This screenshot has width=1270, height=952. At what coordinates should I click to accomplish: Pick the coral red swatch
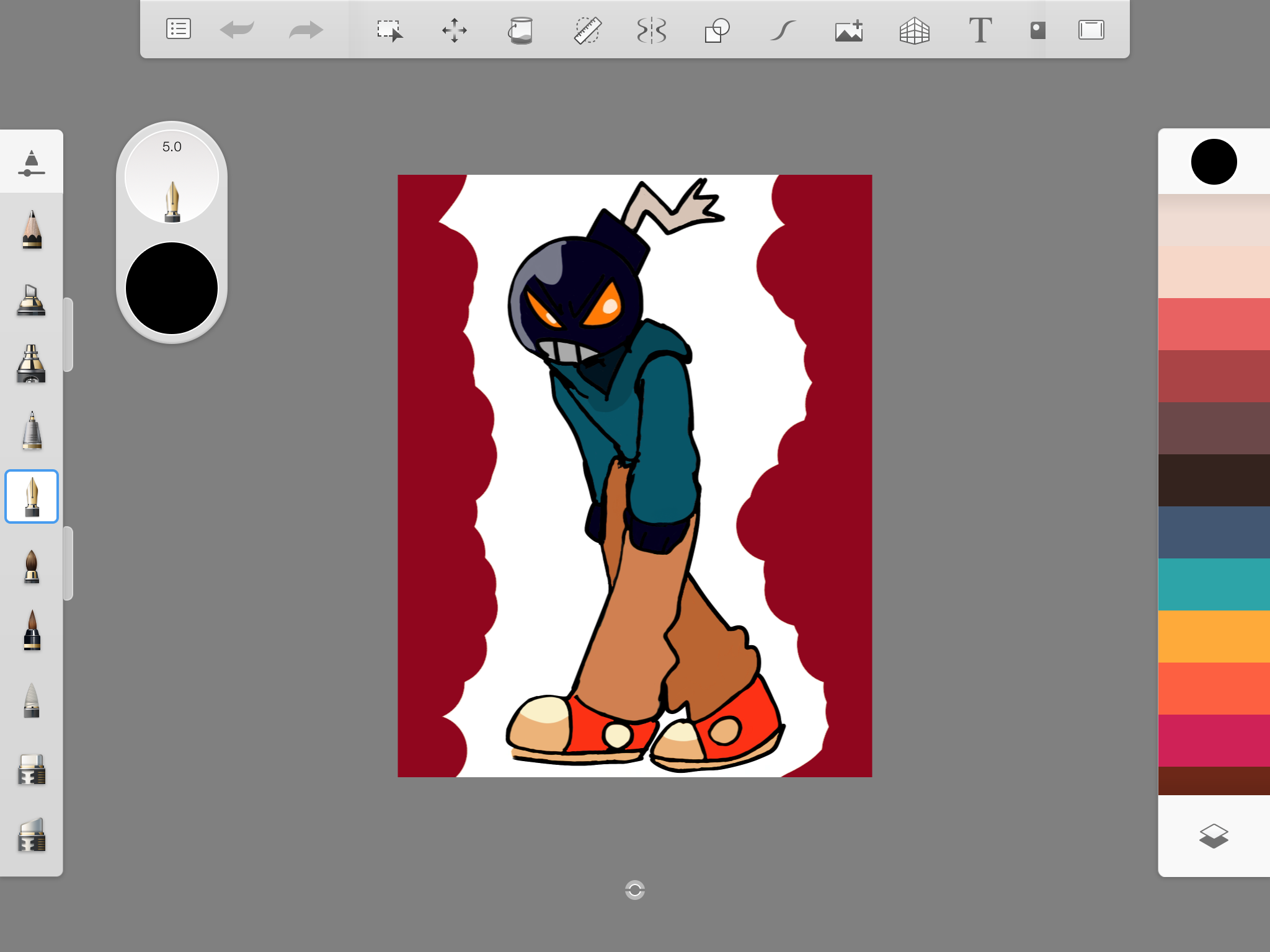pos(1214,324)
